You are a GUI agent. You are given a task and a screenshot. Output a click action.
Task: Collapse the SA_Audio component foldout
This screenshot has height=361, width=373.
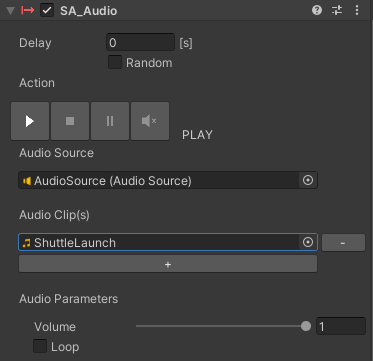[11, 11]
